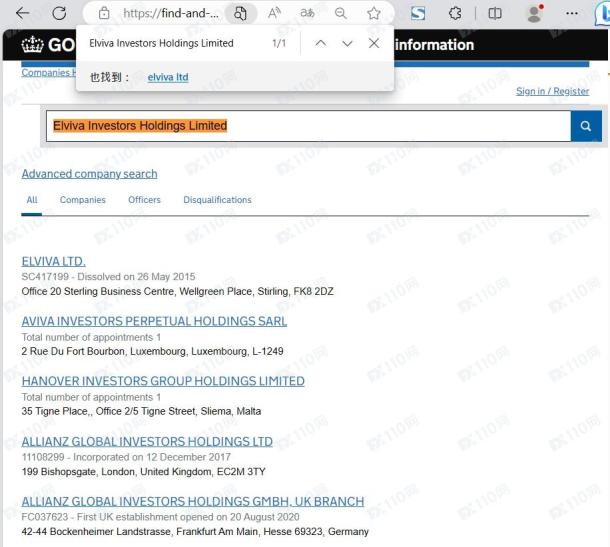
Task: Open the Read Aloud icon
Action: 274,14
